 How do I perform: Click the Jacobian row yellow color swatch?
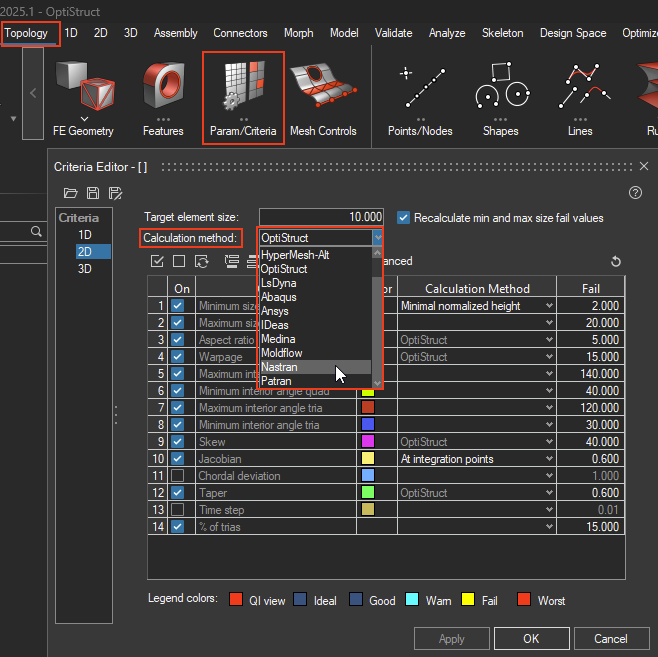click(x=368, y=458)
